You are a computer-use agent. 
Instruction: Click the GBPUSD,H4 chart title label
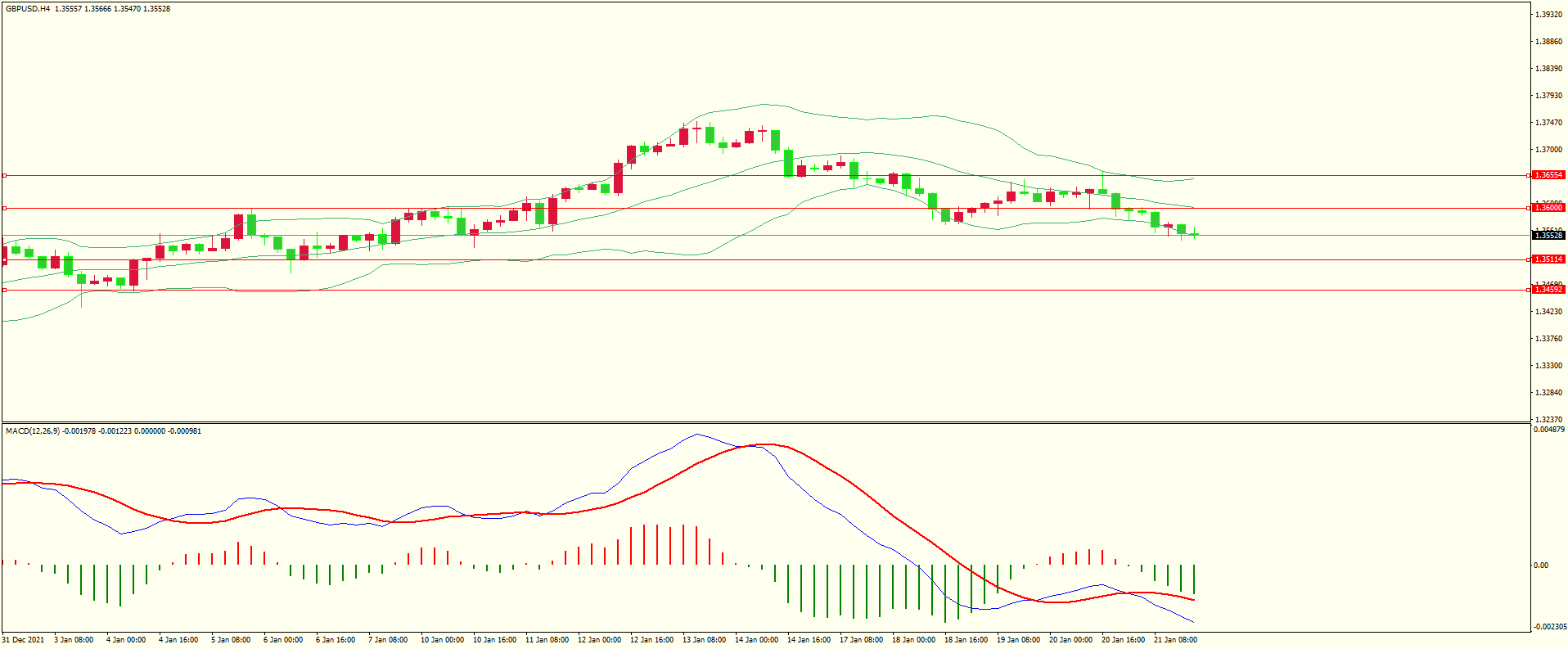point(28,9)
